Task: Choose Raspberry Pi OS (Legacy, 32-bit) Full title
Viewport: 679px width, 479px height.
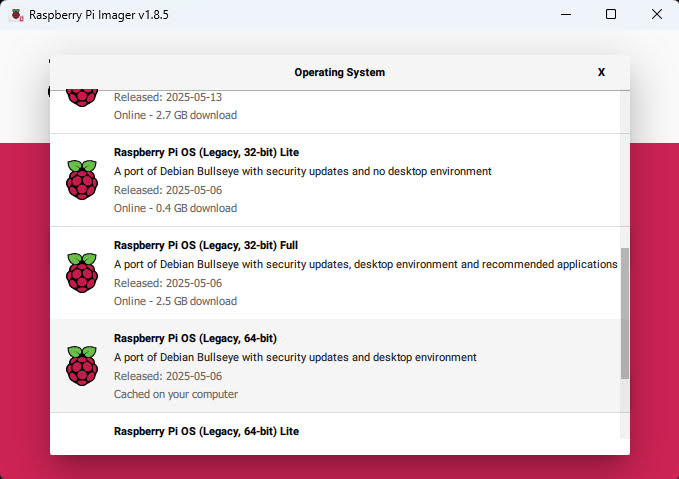Action: tap(206, 245)
